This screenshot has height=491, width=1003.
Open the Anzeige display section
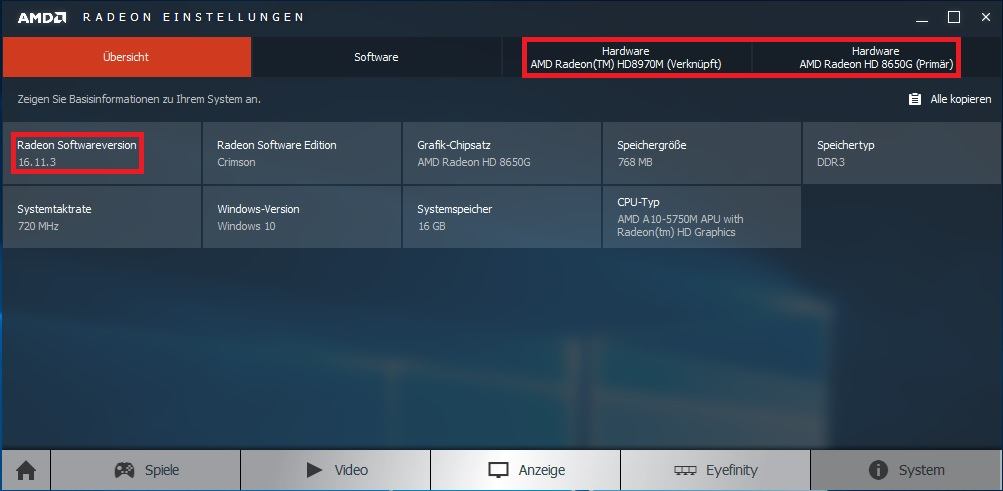525,471
